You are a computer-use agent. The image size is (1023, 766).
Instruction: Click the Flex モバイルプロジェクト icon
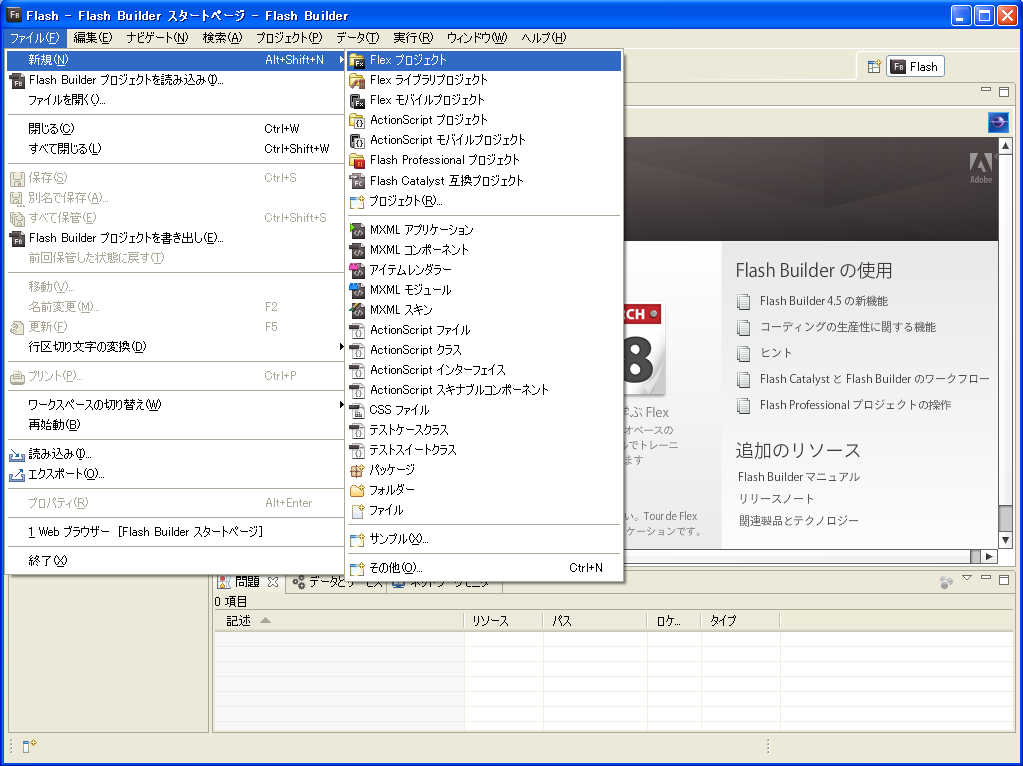(x=357, y=101)
